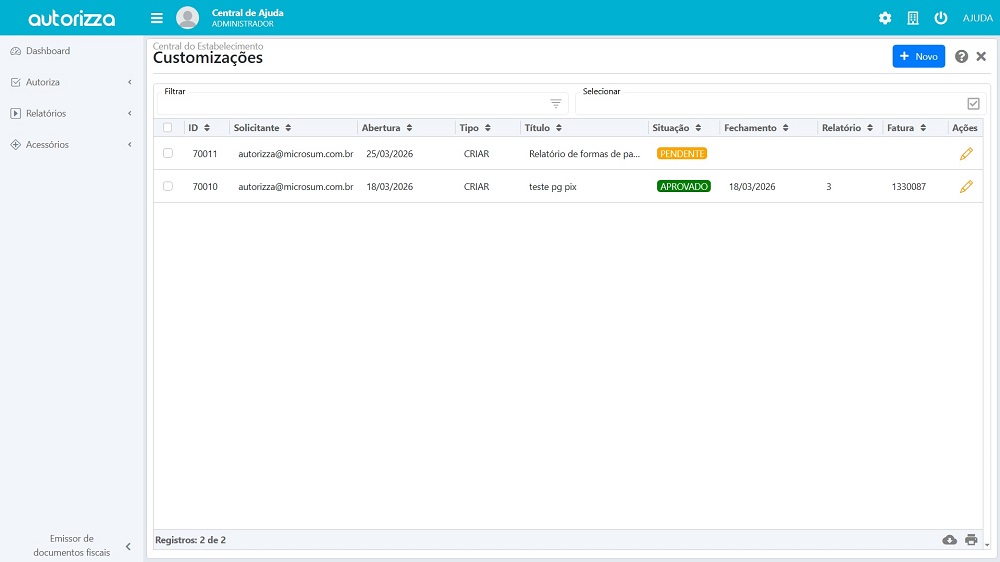Check the box for row 70011
Viewport: 1000px width, 562px height.
(x=168, y=153)
